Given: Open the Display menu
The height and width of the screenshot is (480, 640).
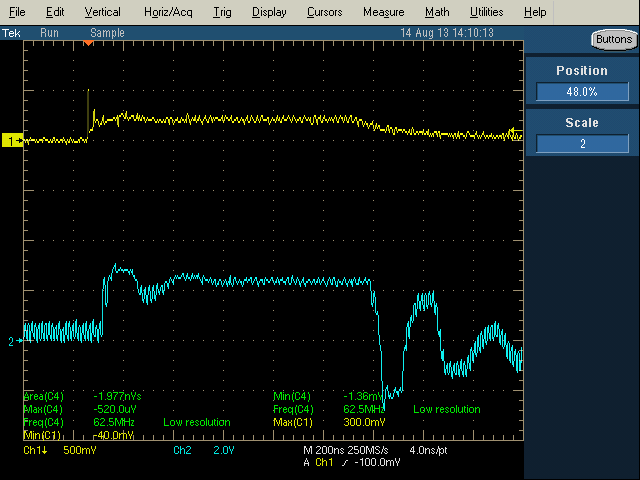Looking at the screenshot, I should pos(269,12).
